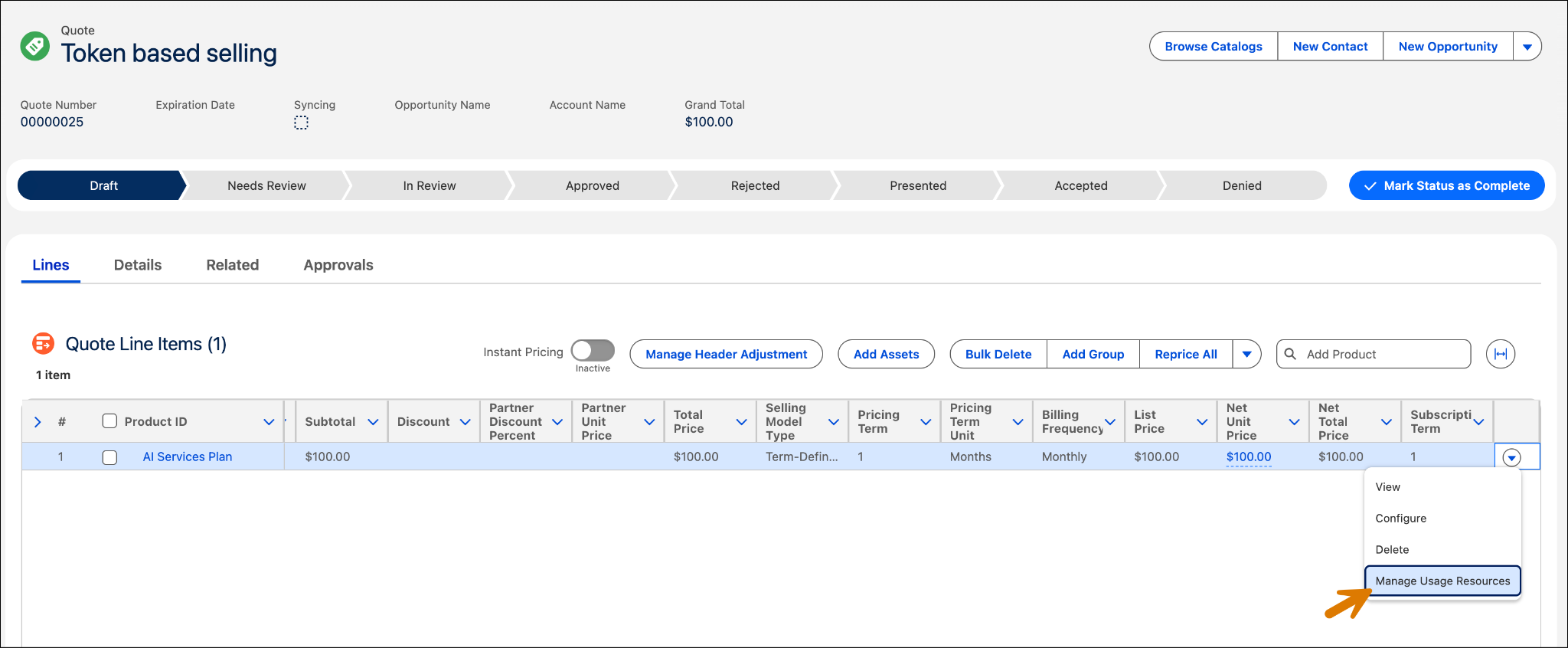Click the Add Assets button

coord(886,354)
